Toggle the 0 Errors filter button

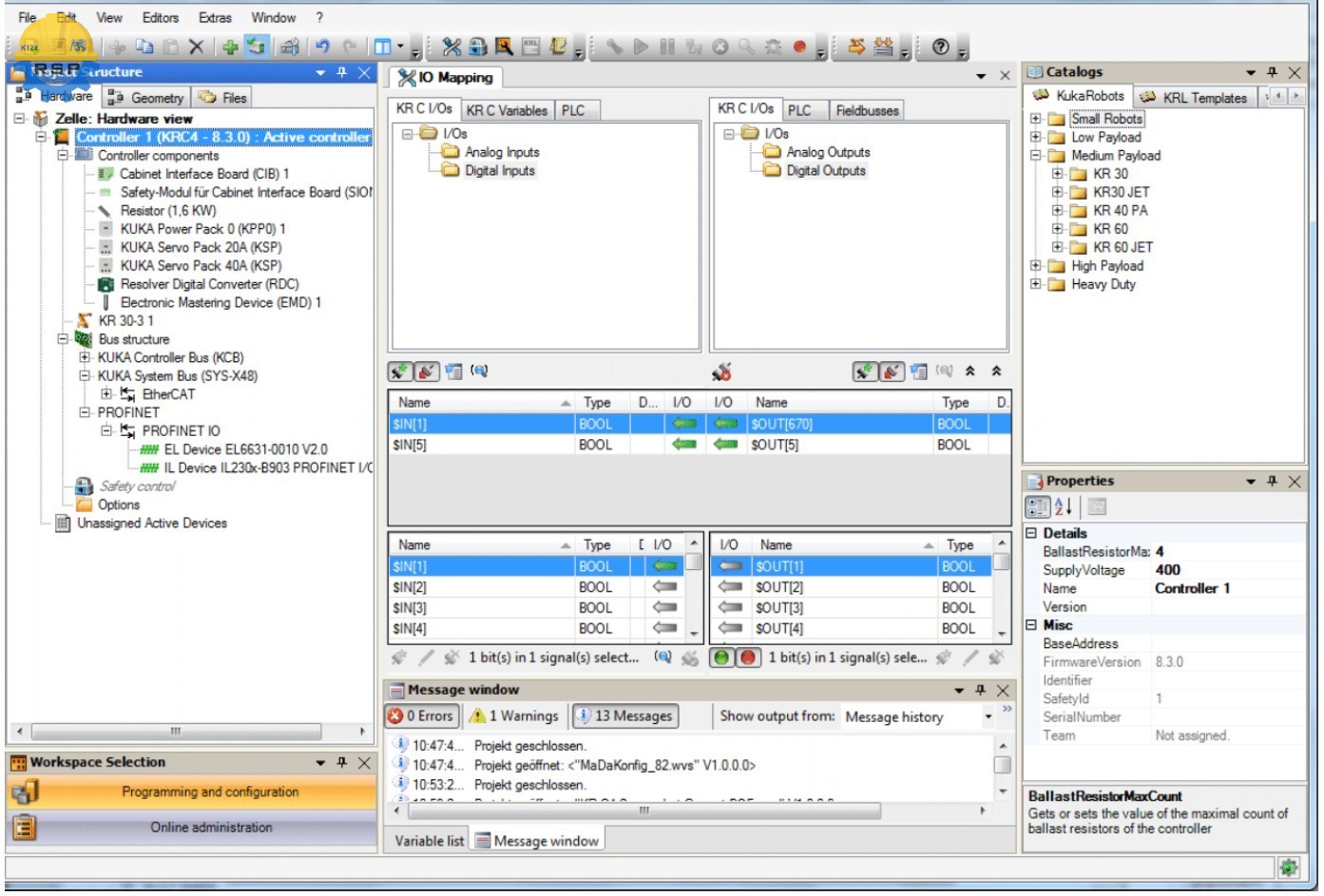pos(420,716)
